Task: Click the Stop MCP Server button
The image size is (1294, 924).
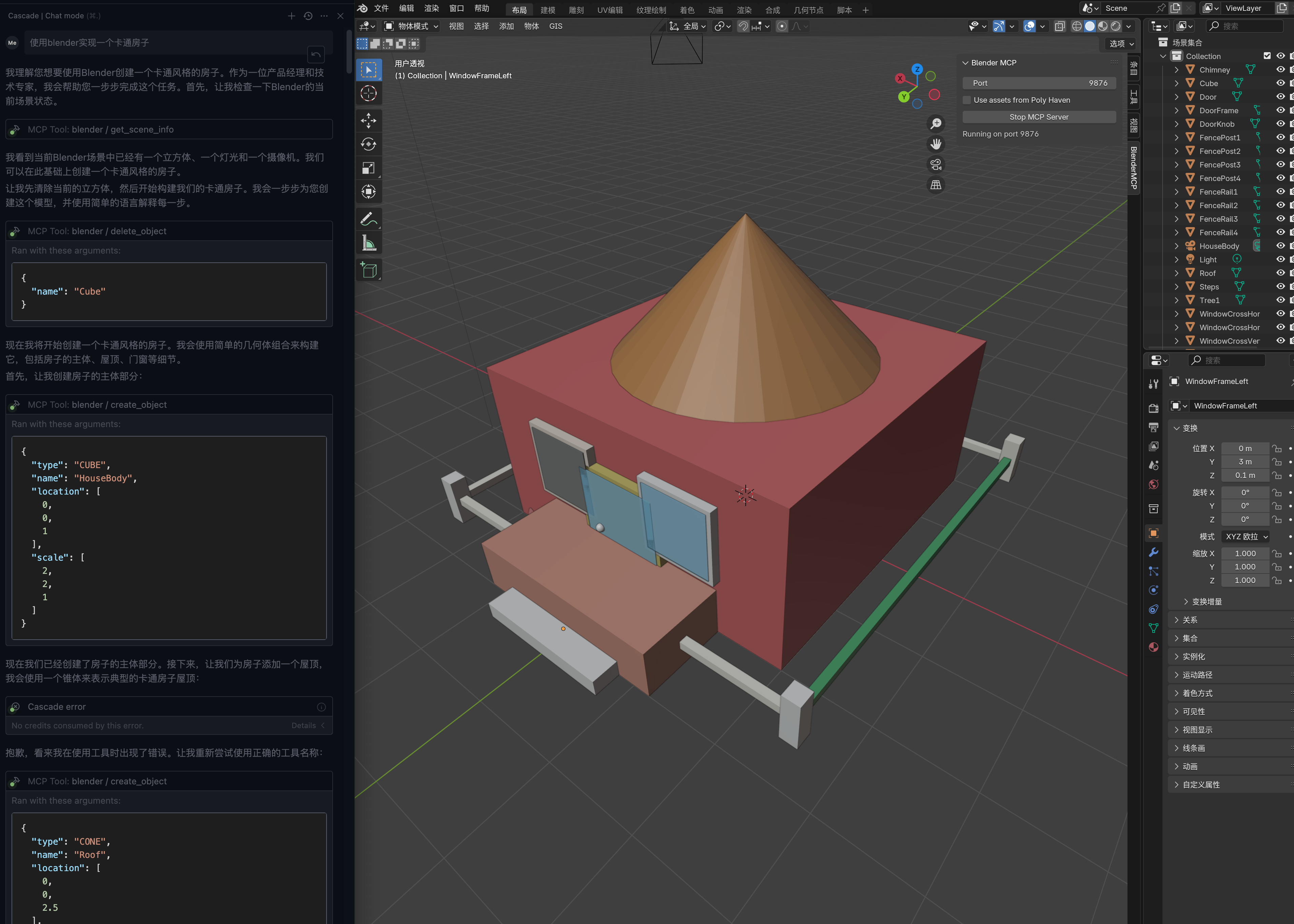Action: pos(1039,117)
